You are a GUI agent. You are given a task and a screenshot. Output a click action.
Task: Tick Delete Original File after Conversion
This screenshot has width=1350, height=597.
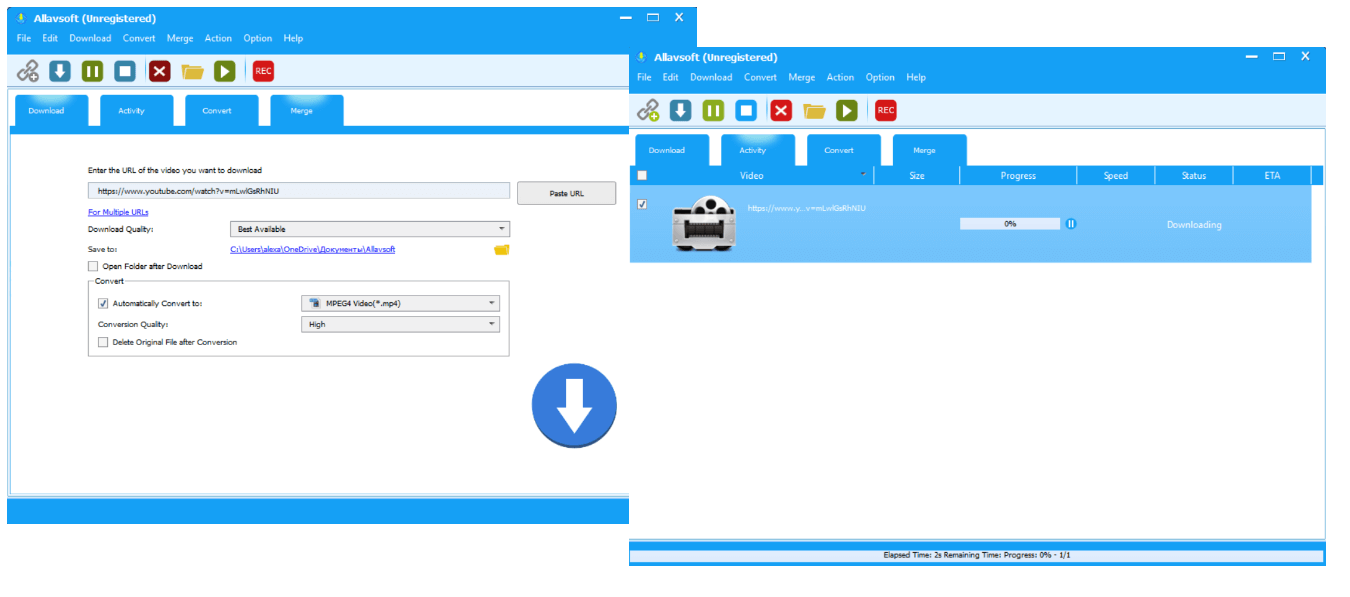(103, 342)
